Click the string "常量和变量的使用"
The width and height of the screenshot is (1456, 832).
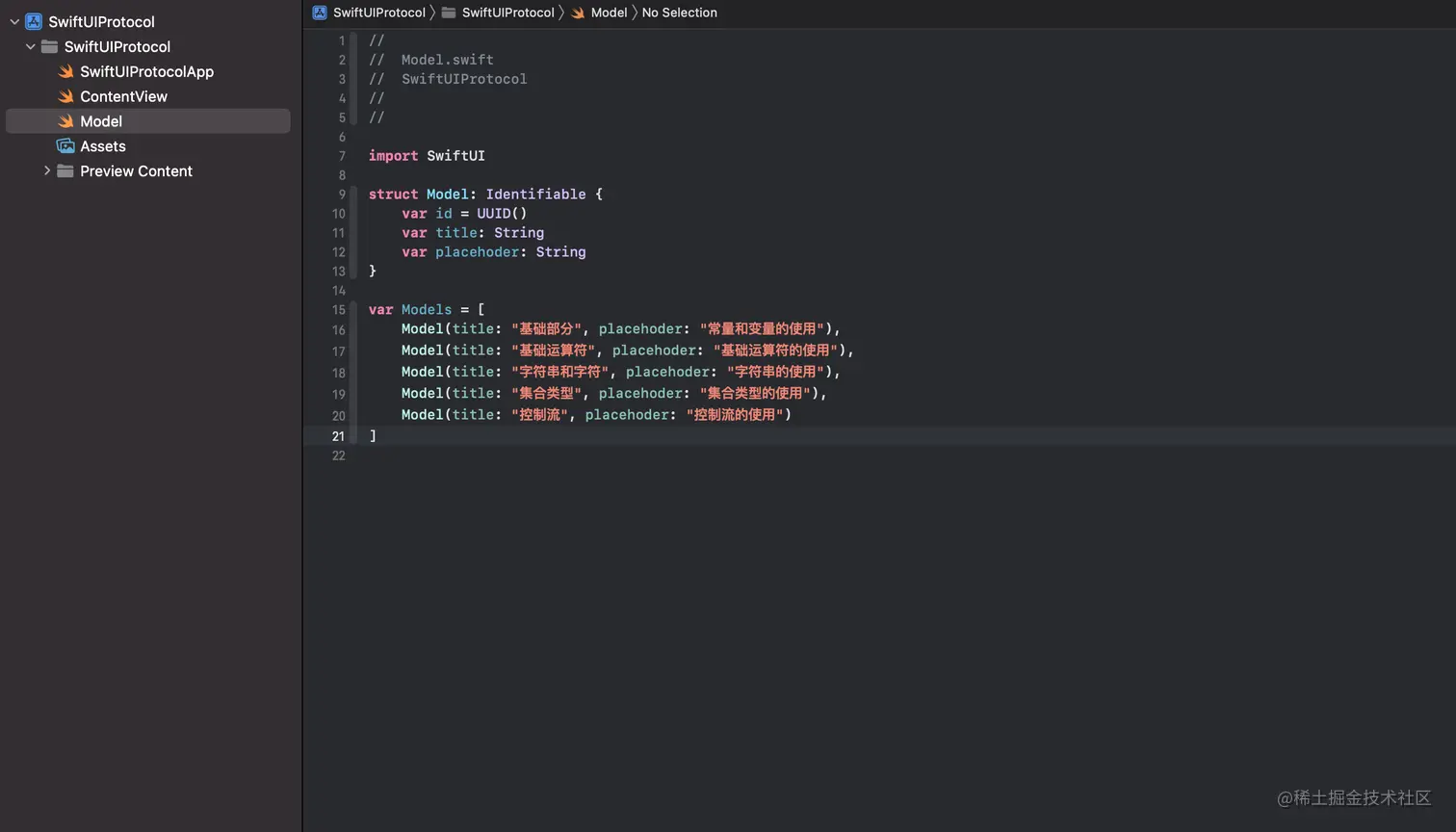tap(762, 329)
